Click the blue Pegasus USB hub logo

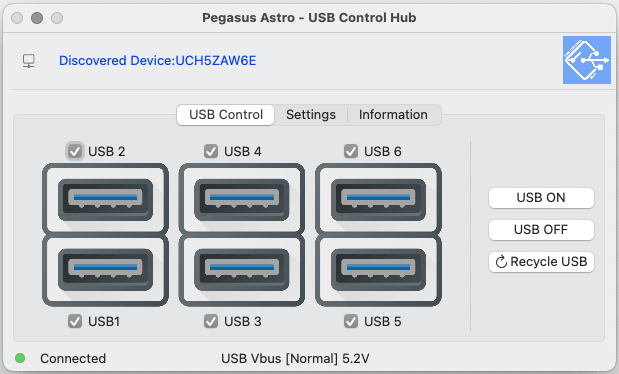tap(587, 60)
